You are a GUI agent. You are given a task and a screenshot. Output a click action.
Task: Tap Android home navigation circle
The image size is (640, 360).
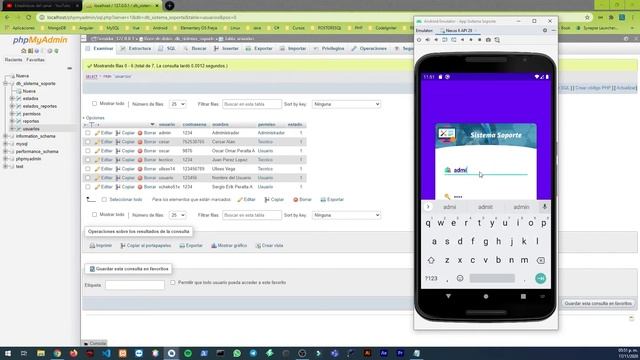click(486, 296)
